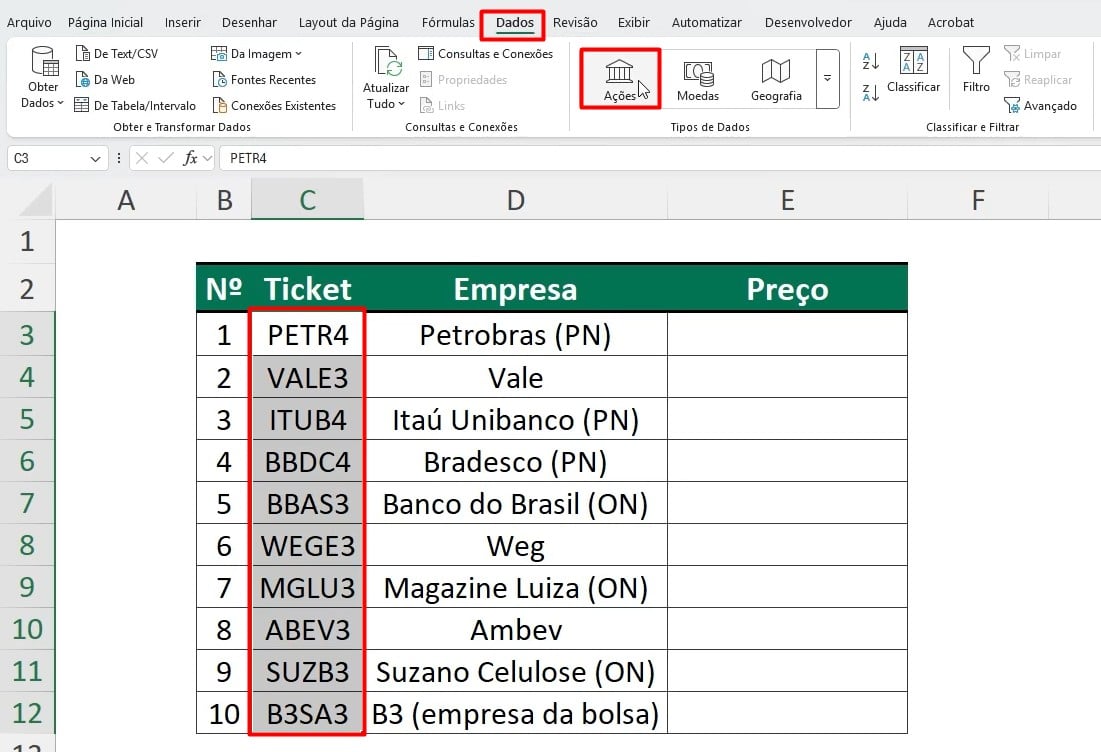Import data De Text/CSV
This screenshot has height=752, width=1101.
117,53
